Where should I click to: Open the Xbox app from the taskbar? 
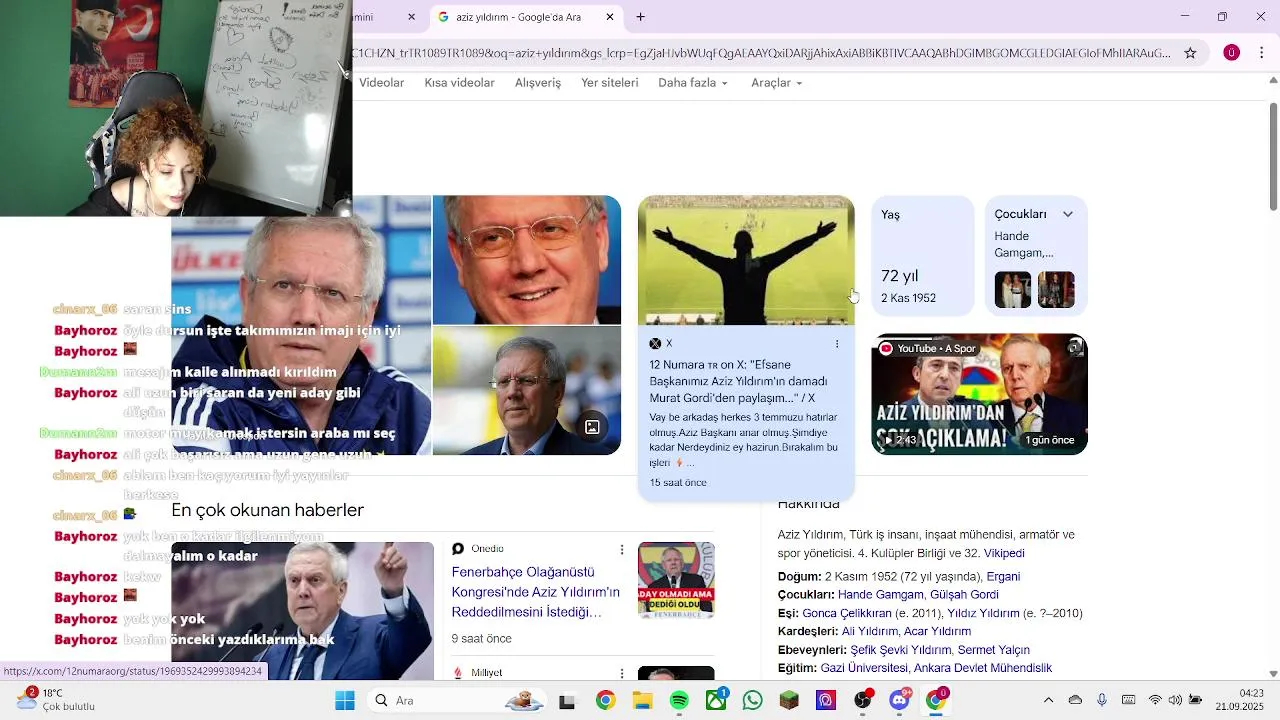(716, 700)
